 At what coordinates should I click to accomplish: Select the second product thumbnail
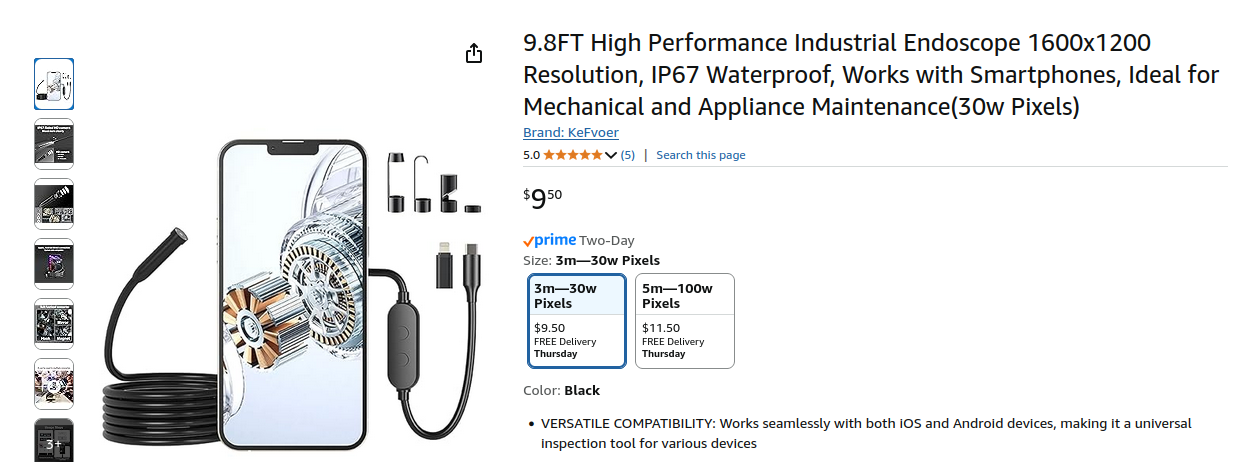54,144
